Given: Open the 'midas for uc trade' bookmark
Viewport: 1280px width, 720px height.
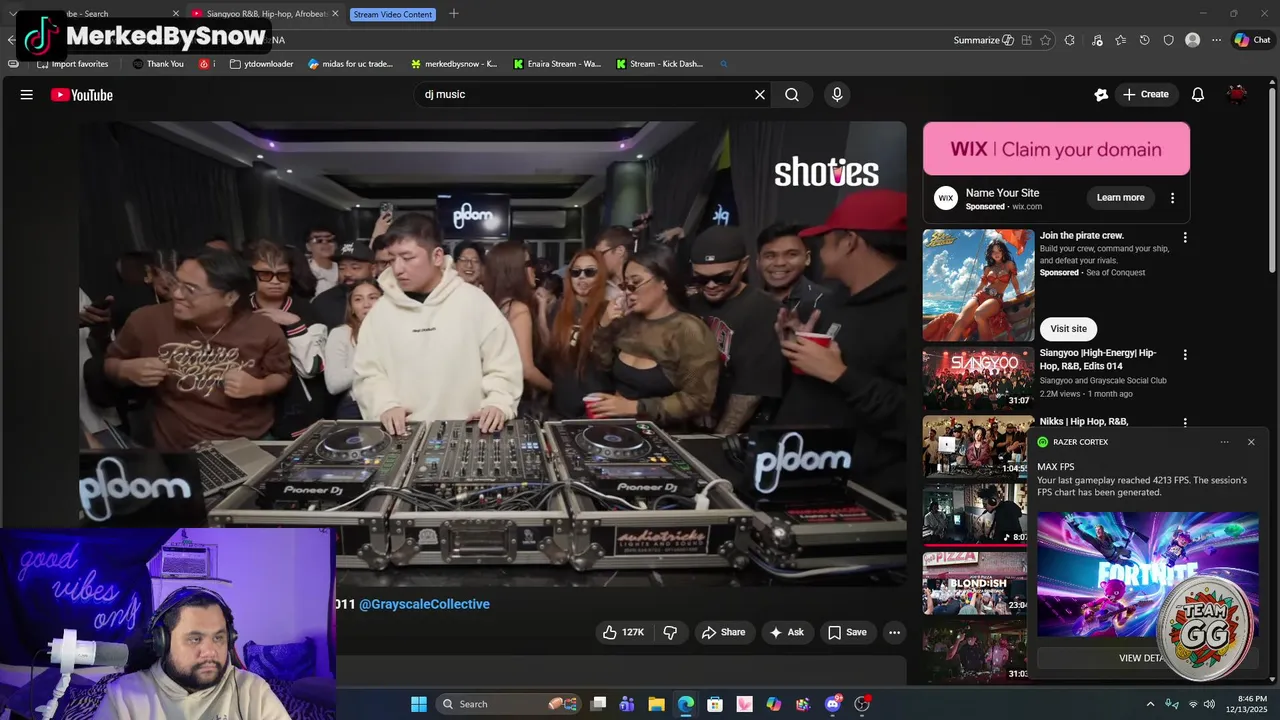Looking at the screenshot, I should pyautogui.click(x=350, y=64).
